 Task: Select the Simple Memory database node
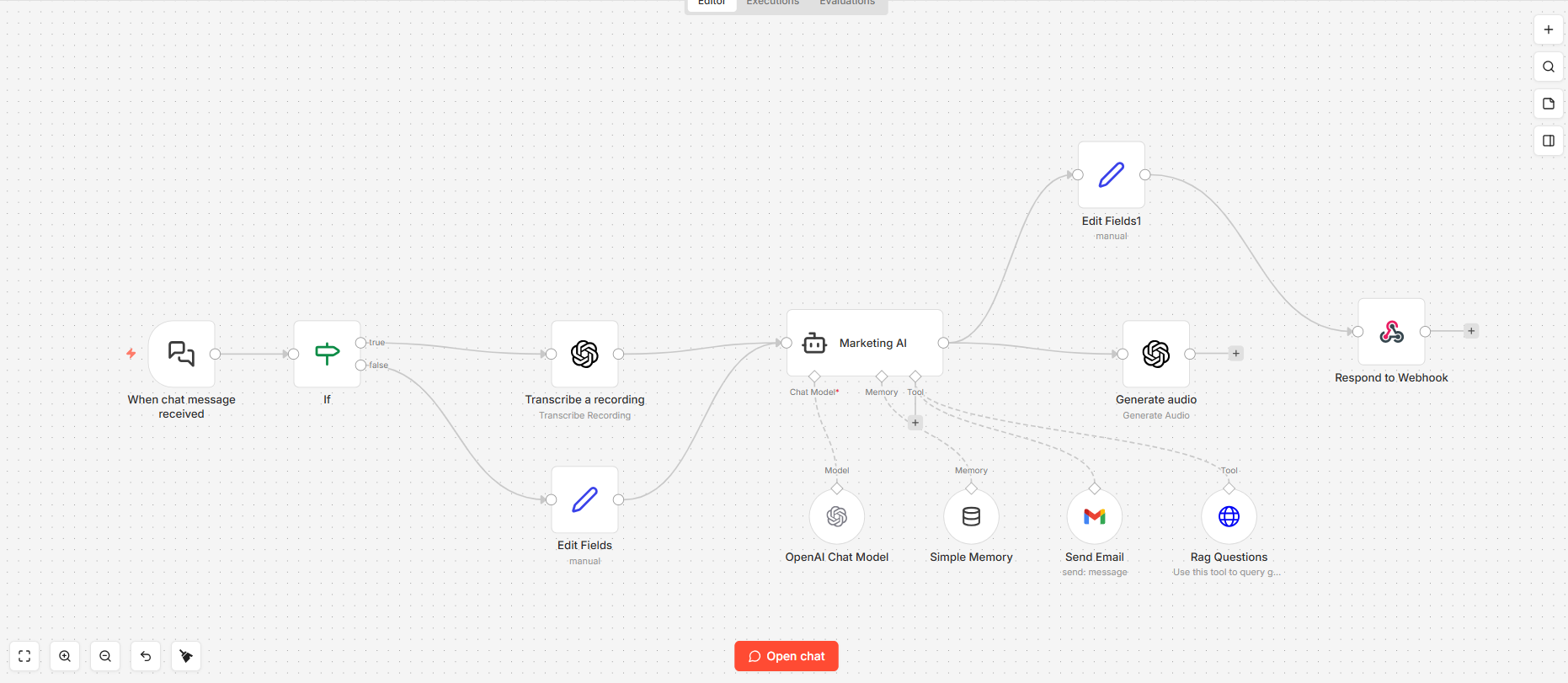[x=971, y=516]
